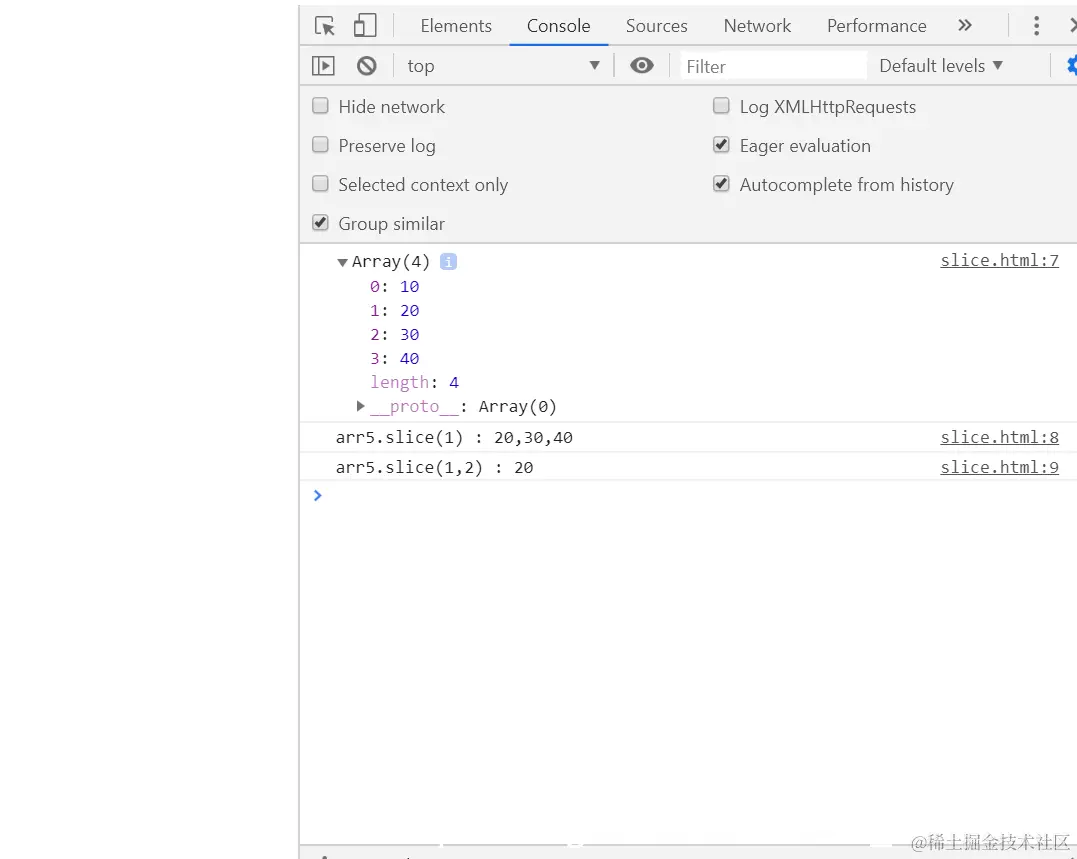The image size is (1077, 859).
Task: Enable Log XMLHttpRequests checkbox
Action: click(721, 106)
